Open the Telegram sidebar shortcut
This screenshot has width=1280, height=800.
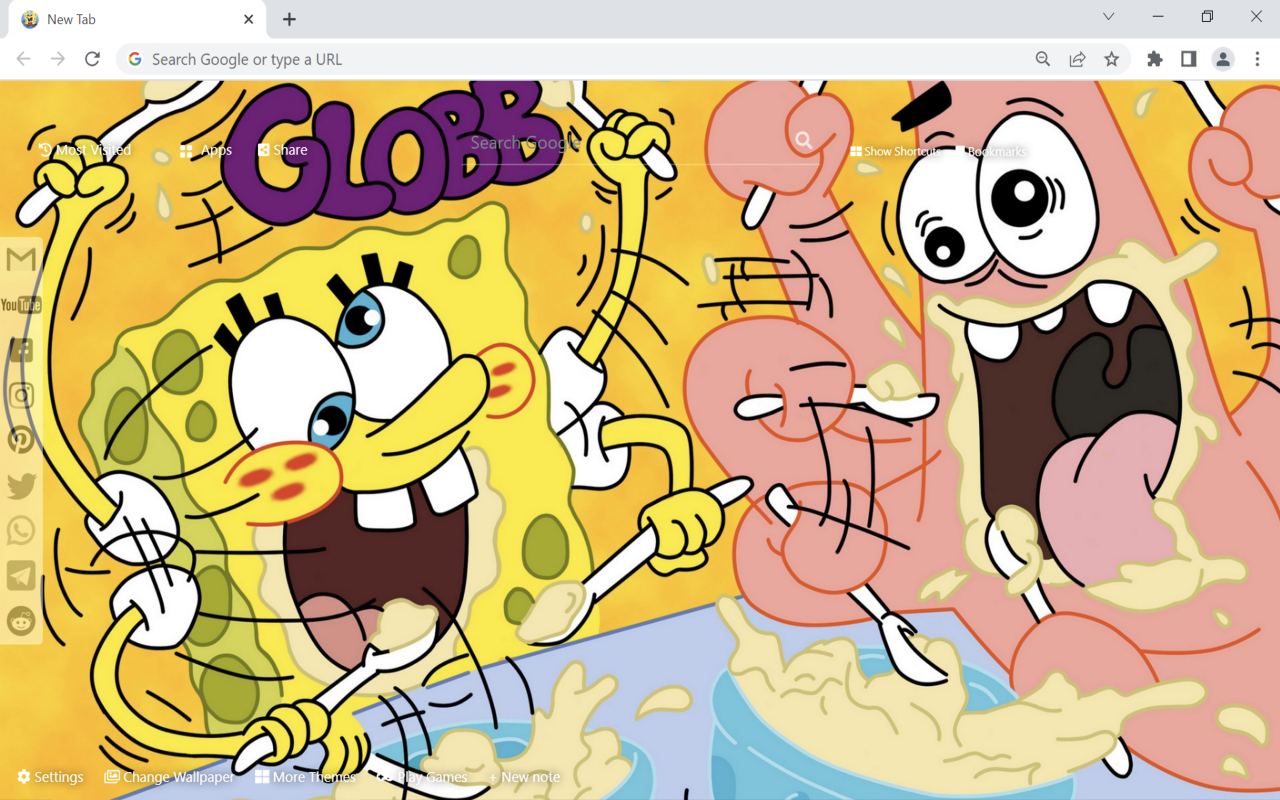(21, 576)
